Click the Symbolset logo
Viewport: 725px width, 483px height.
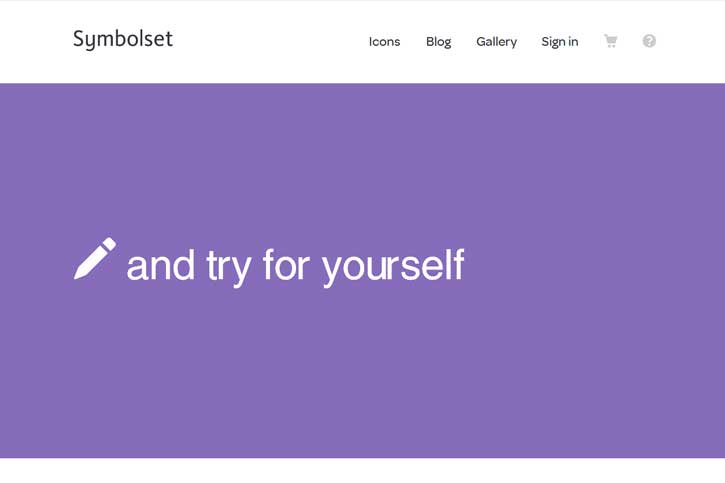tap(123, 39)
